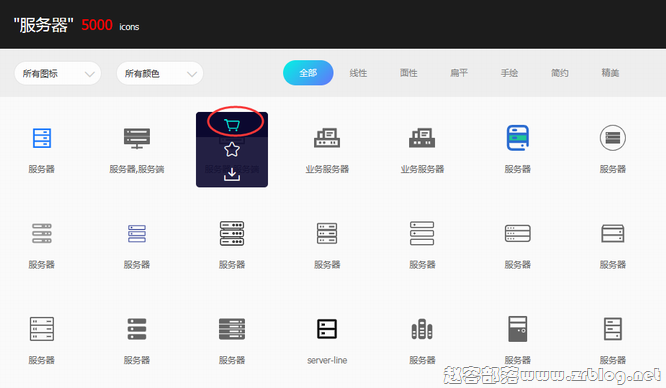
Task: Click the red 5000 icons count
Action: coord(97,25)
